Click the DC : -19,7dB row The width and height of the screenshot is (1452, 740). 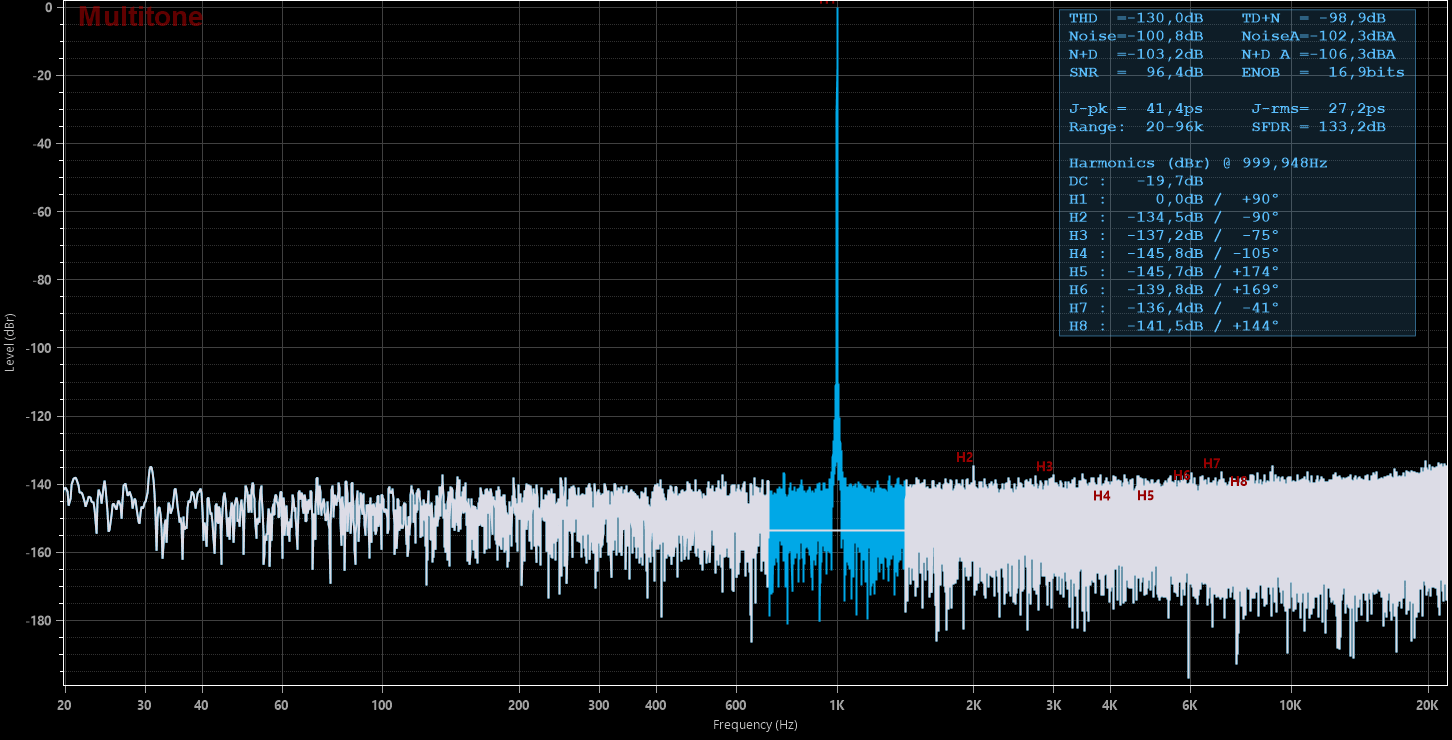point(1136,181)
